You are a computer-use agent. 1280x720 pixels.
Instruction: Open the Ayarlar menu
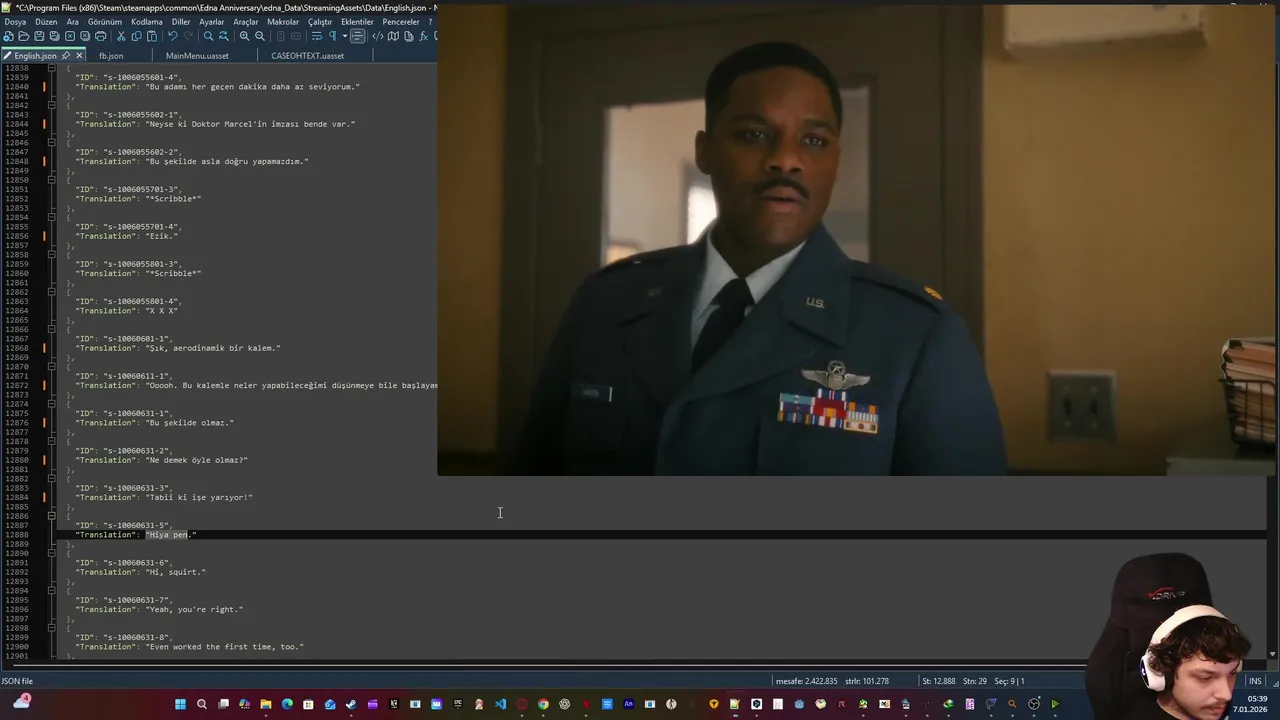212,22
